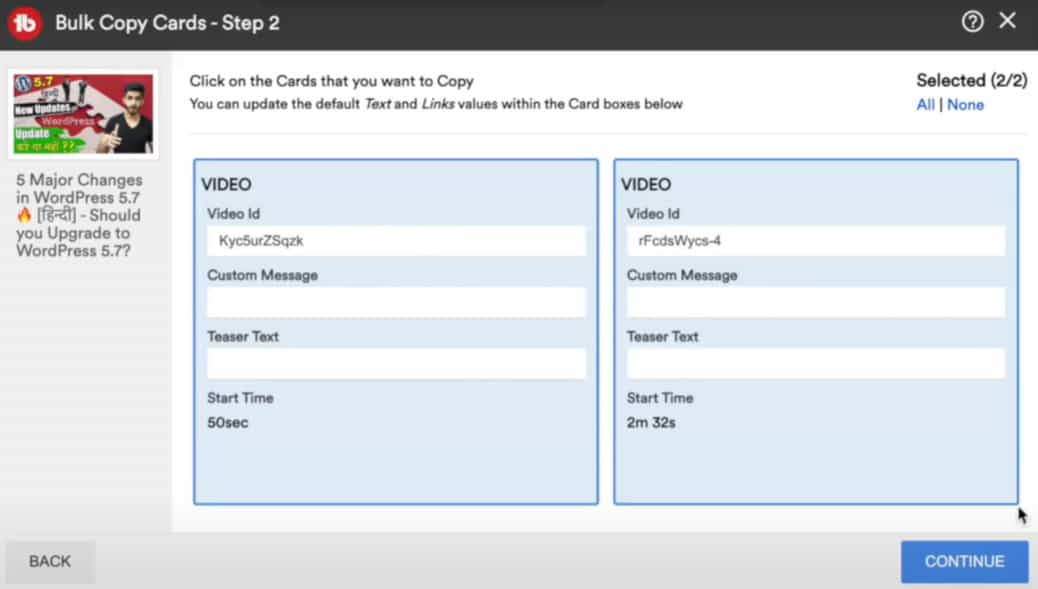Screen dimensions: 1038x589
Task: Click the 'Selected (2/2)' counter text
Action: tap(971, 81)
